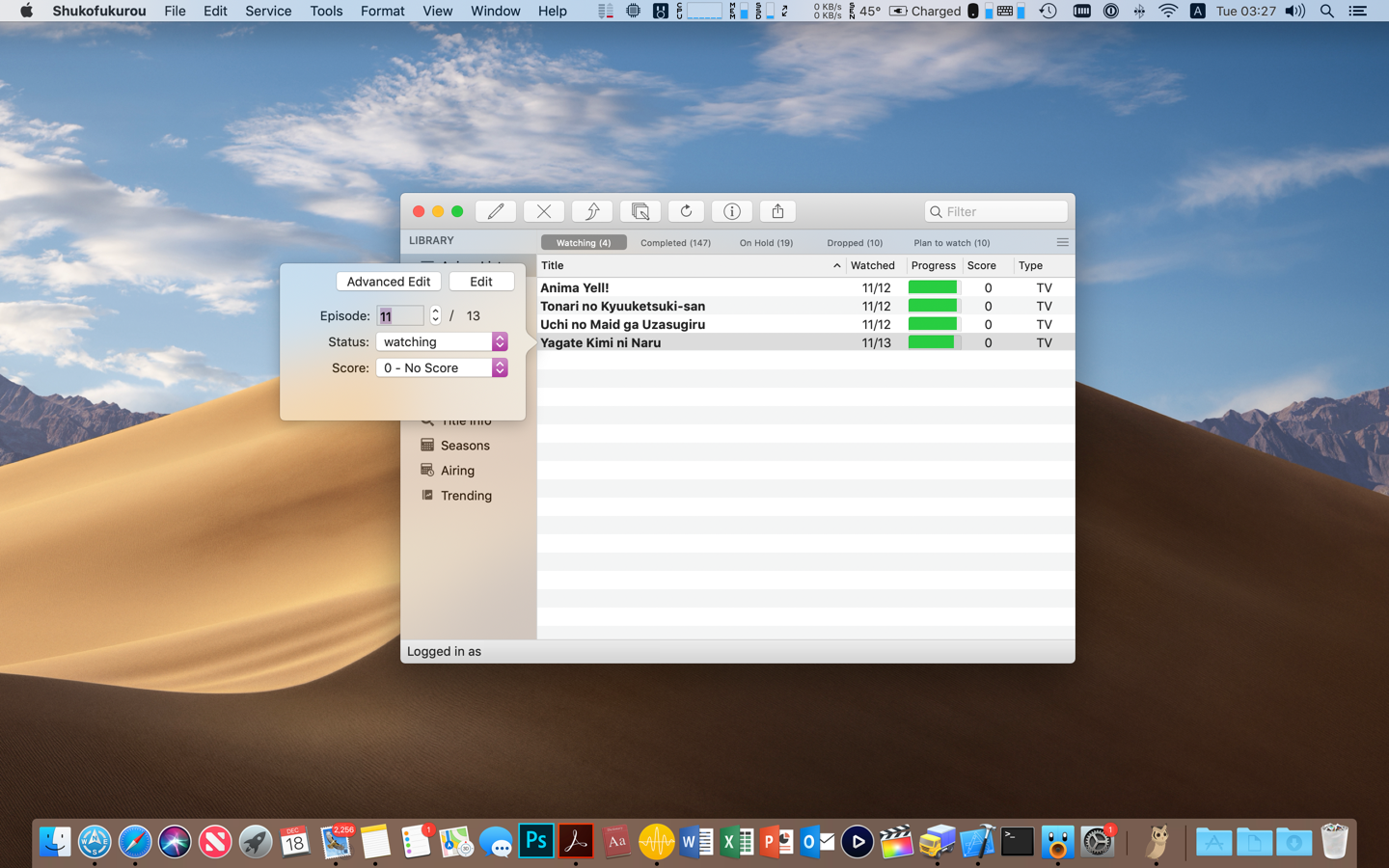Open the Status dropdown showing watching

click(x=442, y=341)
